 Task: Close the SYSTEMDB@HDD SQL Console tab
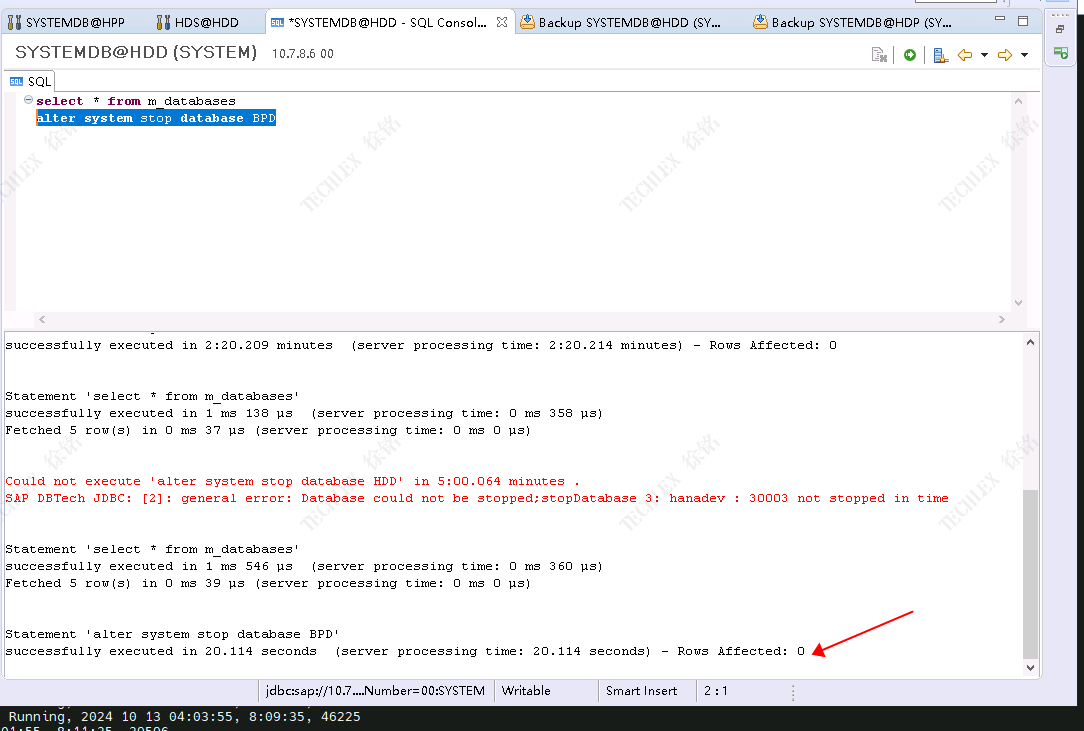[x=501, y=22]
